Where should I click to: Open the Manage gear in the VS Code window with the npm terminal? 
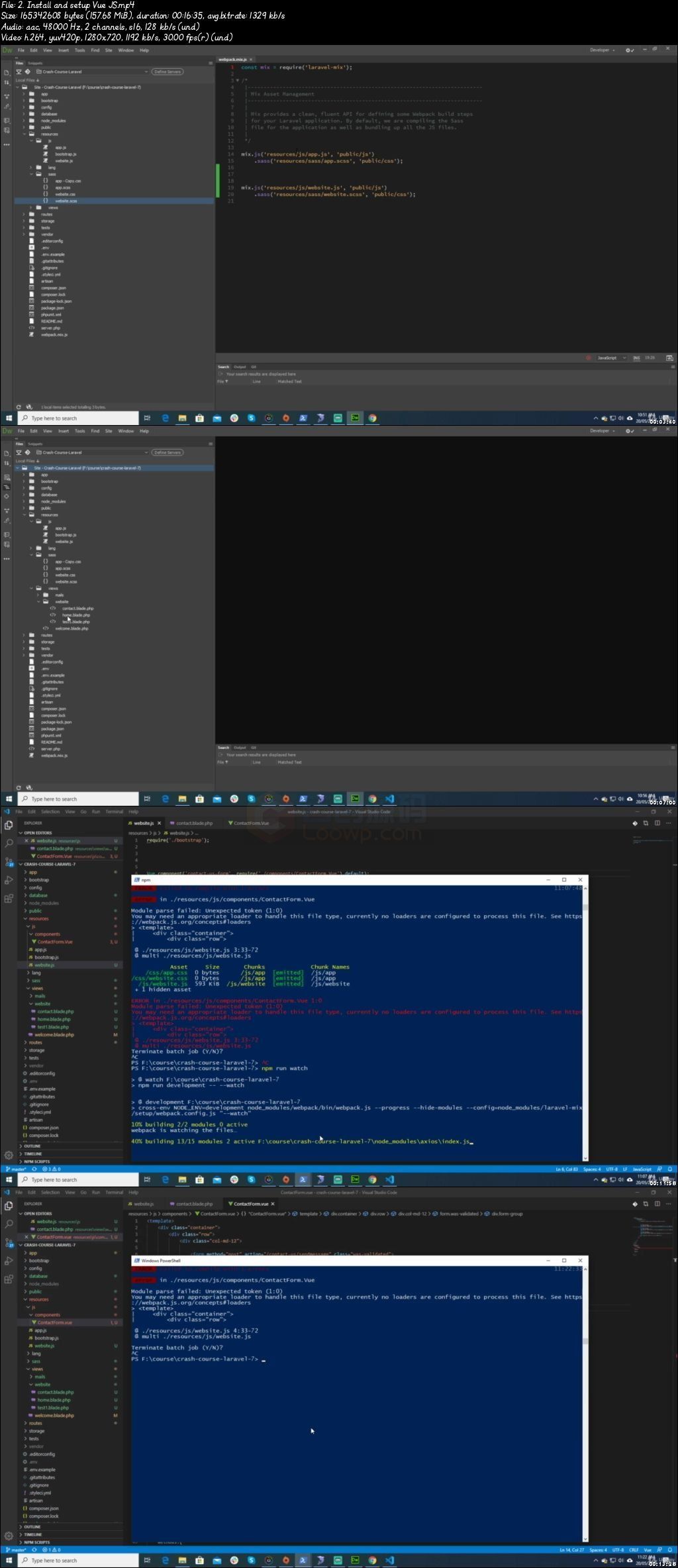point(9,1155)
